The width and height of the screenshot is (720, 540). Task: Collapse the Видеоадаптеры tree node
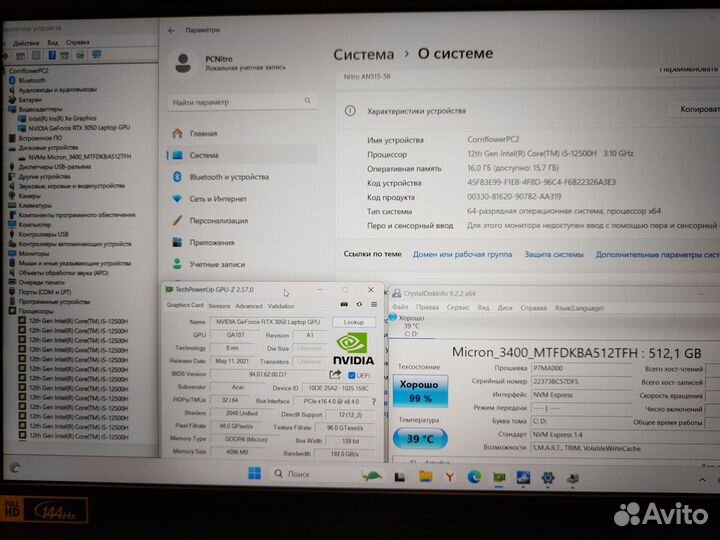click(5, 109)
